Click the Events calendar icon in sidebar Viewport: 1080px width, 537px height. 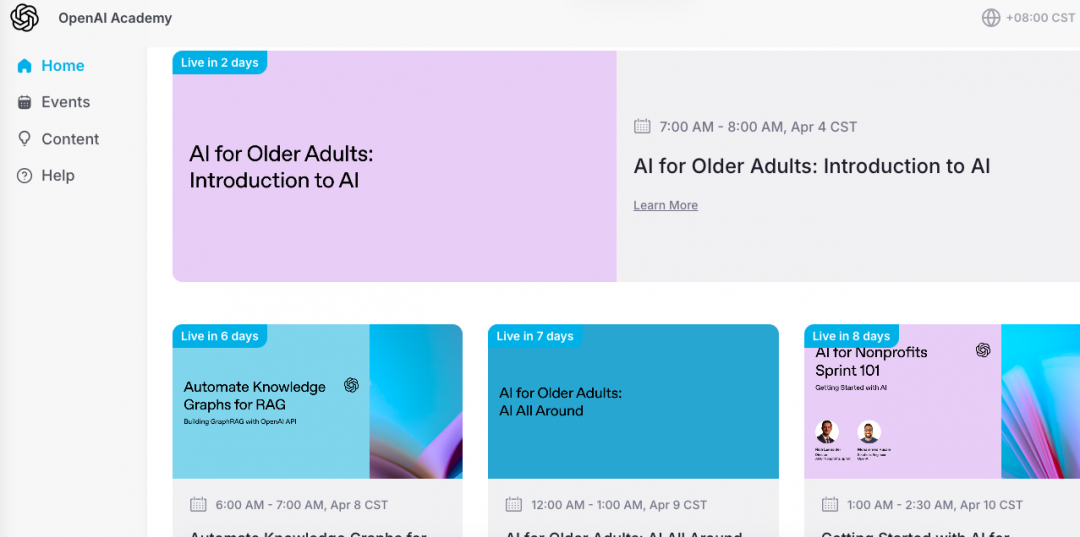[x=25, y=102]
